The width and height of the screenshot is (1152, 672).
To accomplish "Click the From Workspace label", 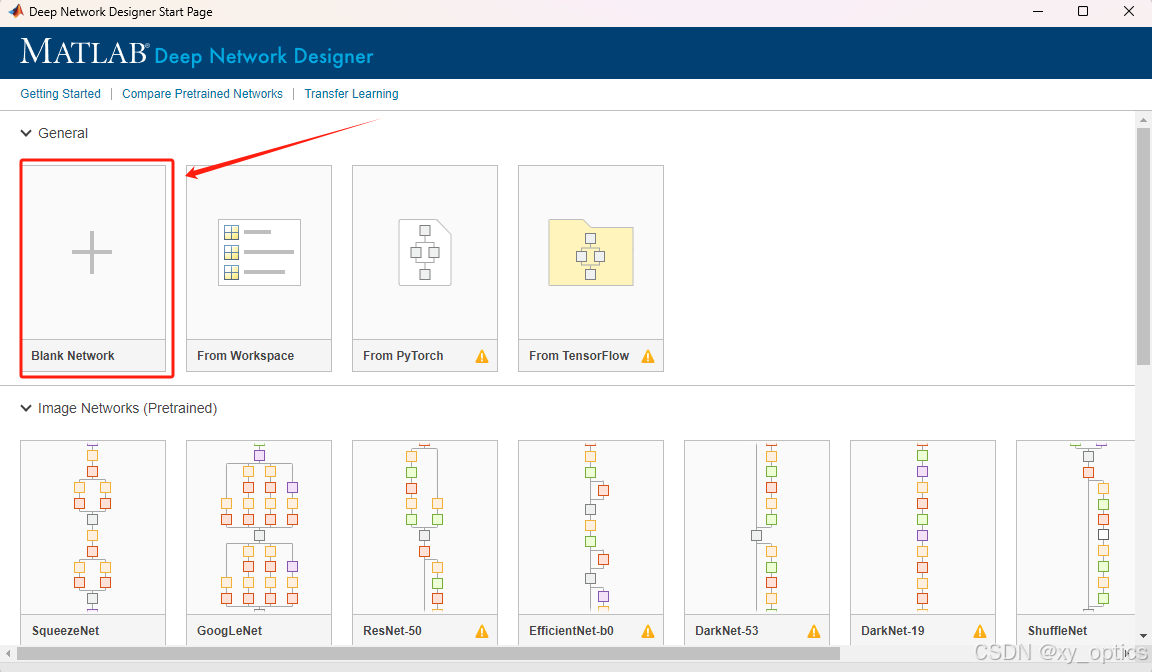I will click(245, 355).
